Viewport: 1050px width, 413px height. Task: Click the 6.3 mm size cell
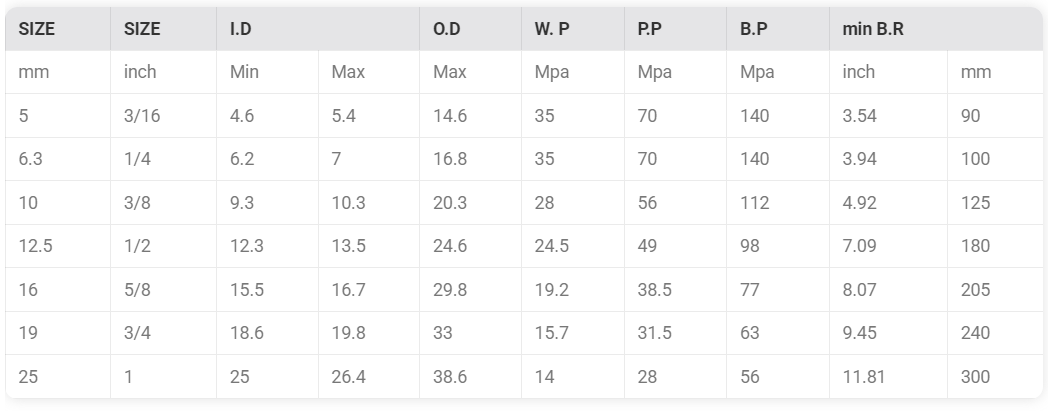(x=58, y=159)
